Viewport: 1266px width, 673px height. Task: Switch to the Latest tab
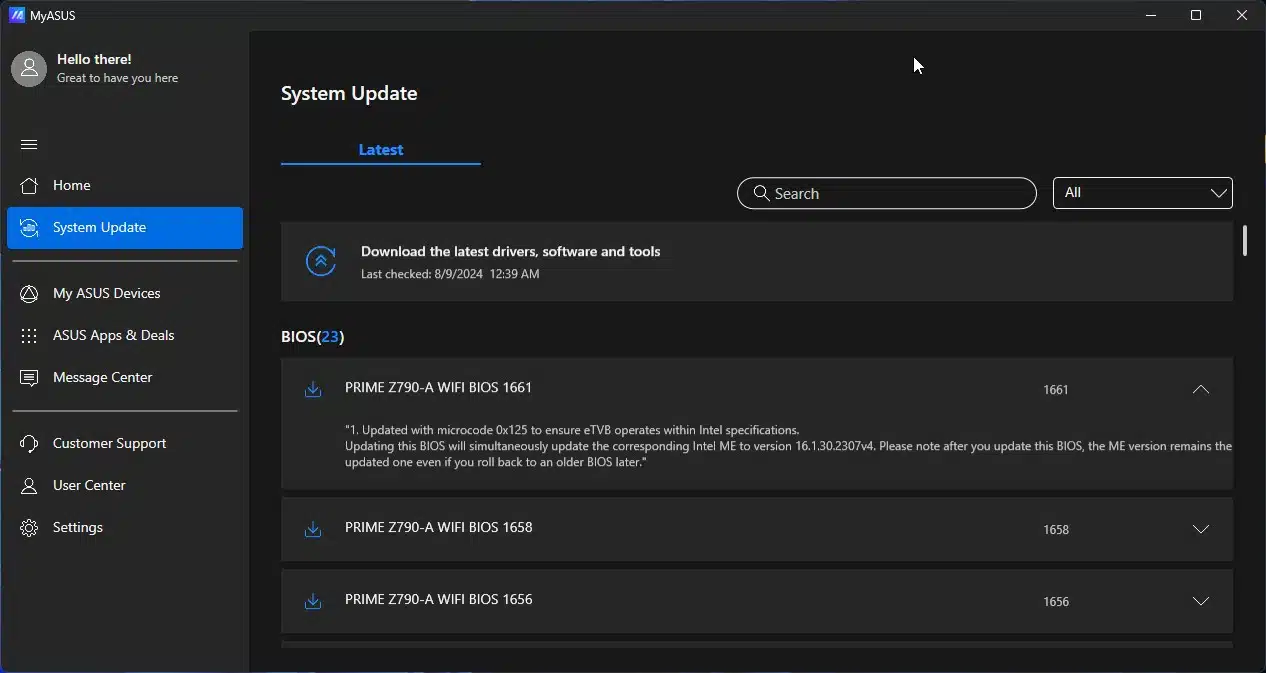(380, 150)
